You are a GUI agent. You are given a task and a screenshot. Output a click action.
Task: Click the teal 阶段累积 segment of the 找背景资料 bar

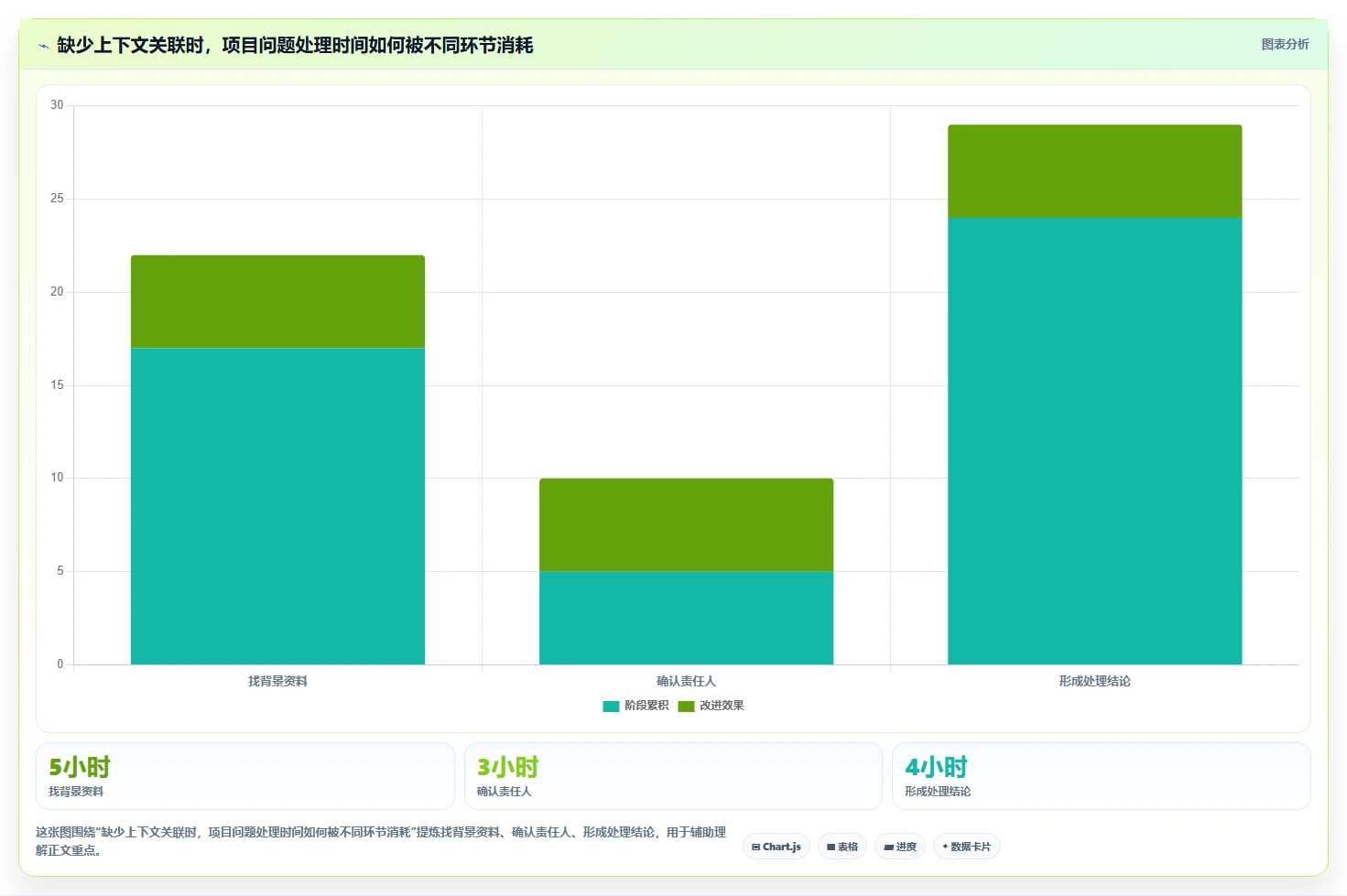(x=277, y=506)
